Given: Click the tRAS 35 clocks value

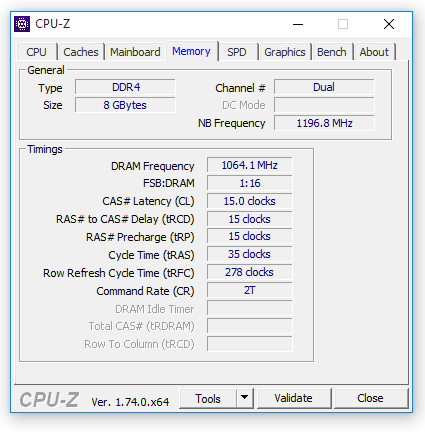Looking at the screenshot, I should coord(249,254).
